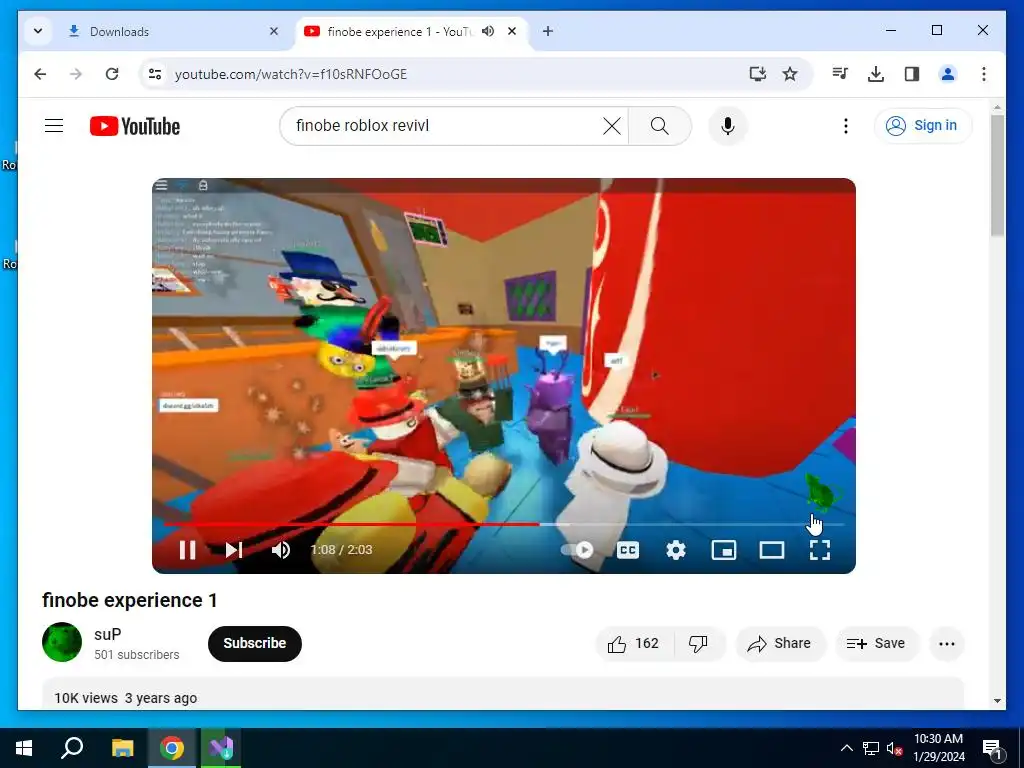Search with your voice microphone
The height and width of the screenshot is (768, 1024).
(x=728, y=125)
